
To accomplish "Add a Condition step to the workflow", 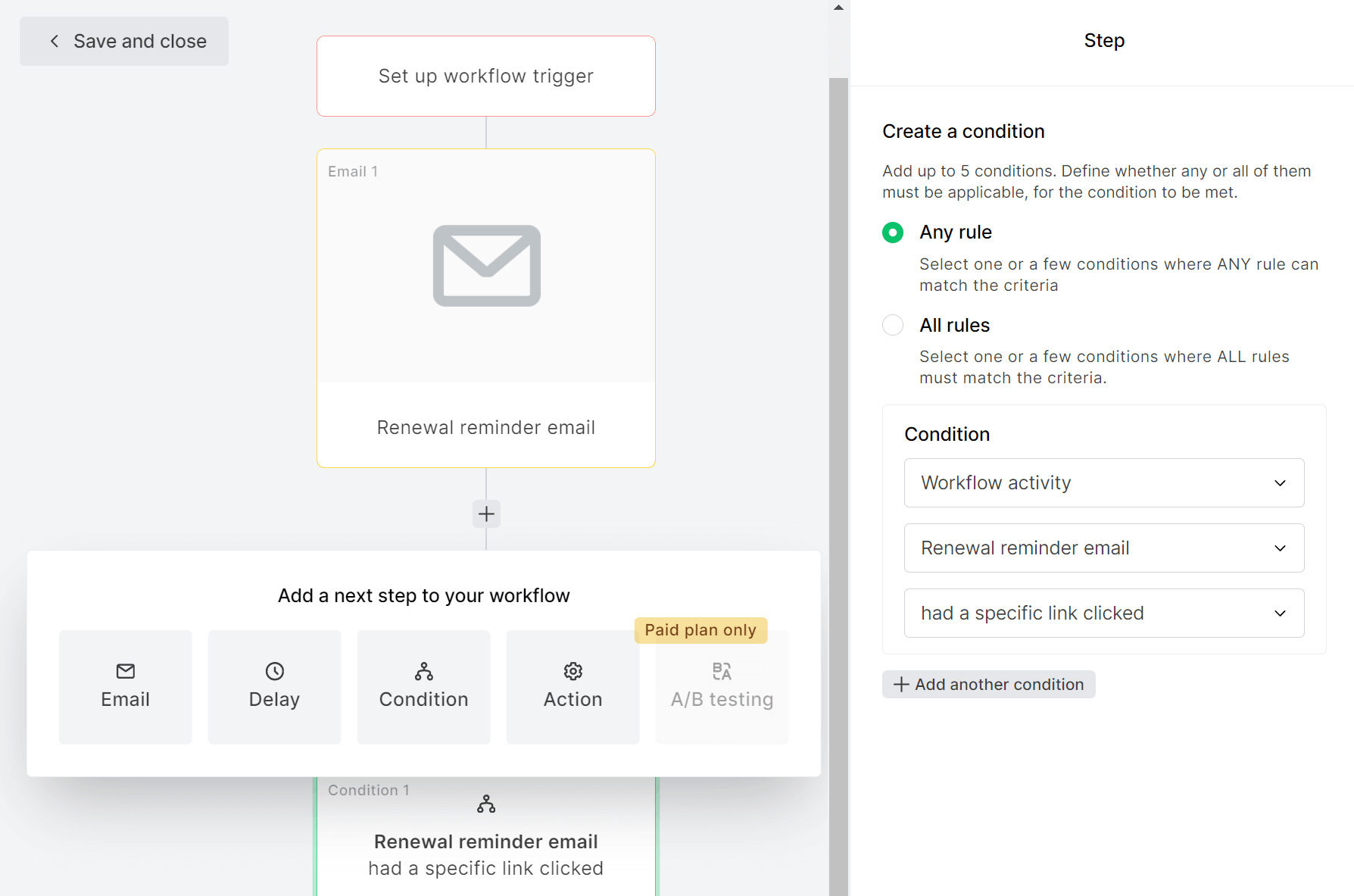I will (424, 687).
